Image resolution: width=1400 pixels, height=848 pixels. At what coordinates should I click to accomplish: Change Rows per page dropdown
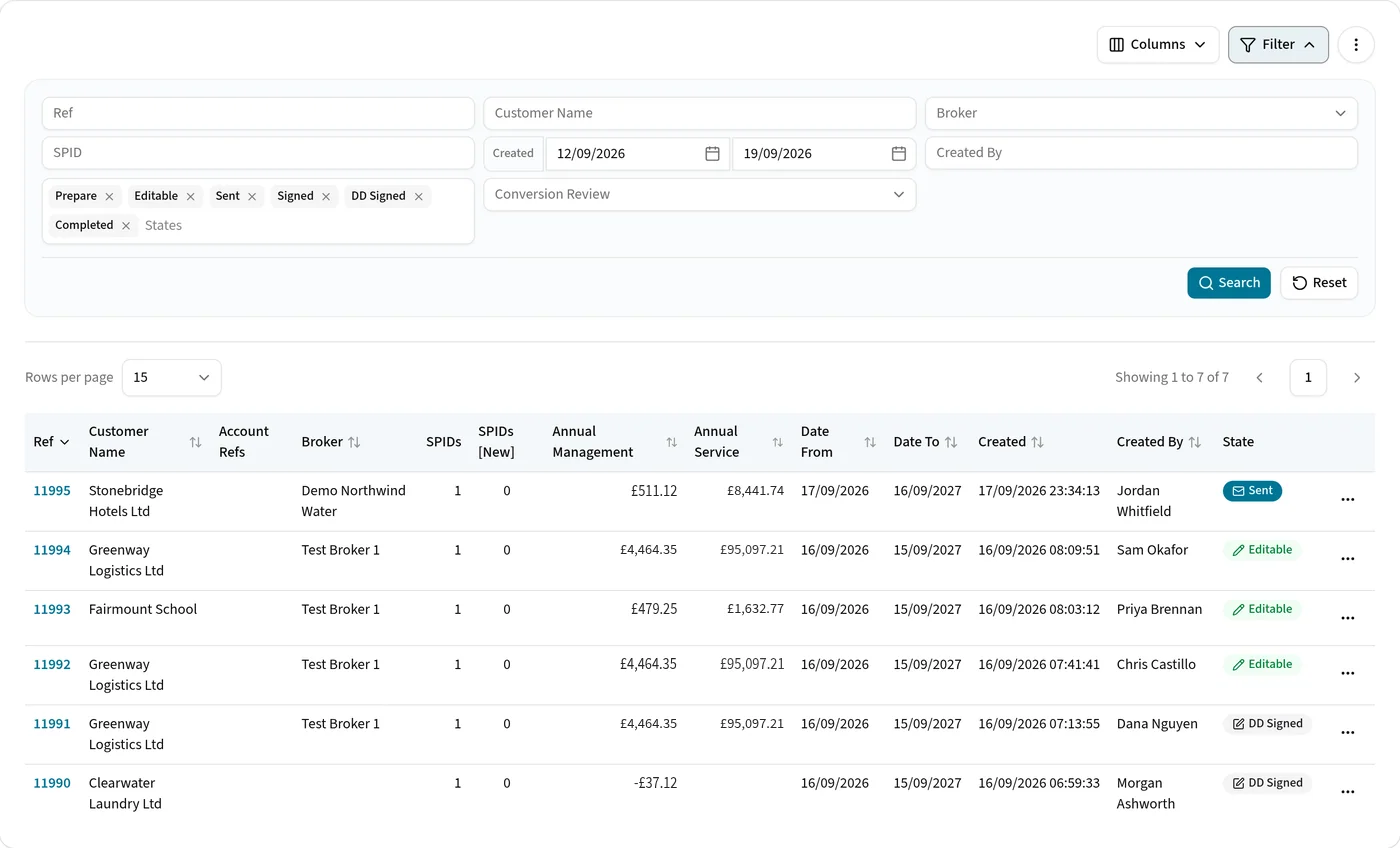tap(171, 378)
